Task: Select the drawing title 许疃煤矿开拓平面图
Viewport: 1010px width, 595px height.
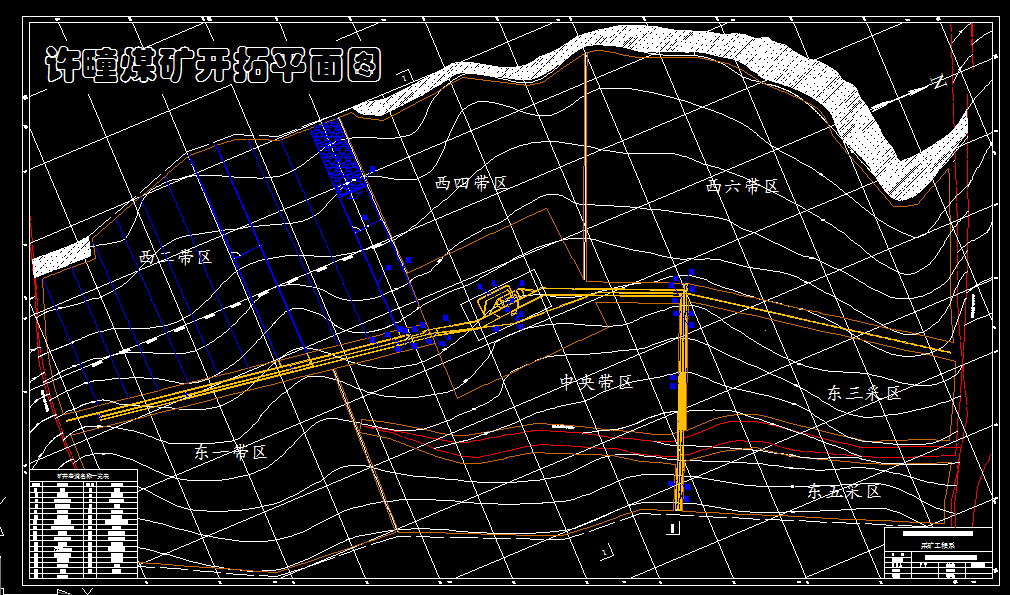Action: 213,66
